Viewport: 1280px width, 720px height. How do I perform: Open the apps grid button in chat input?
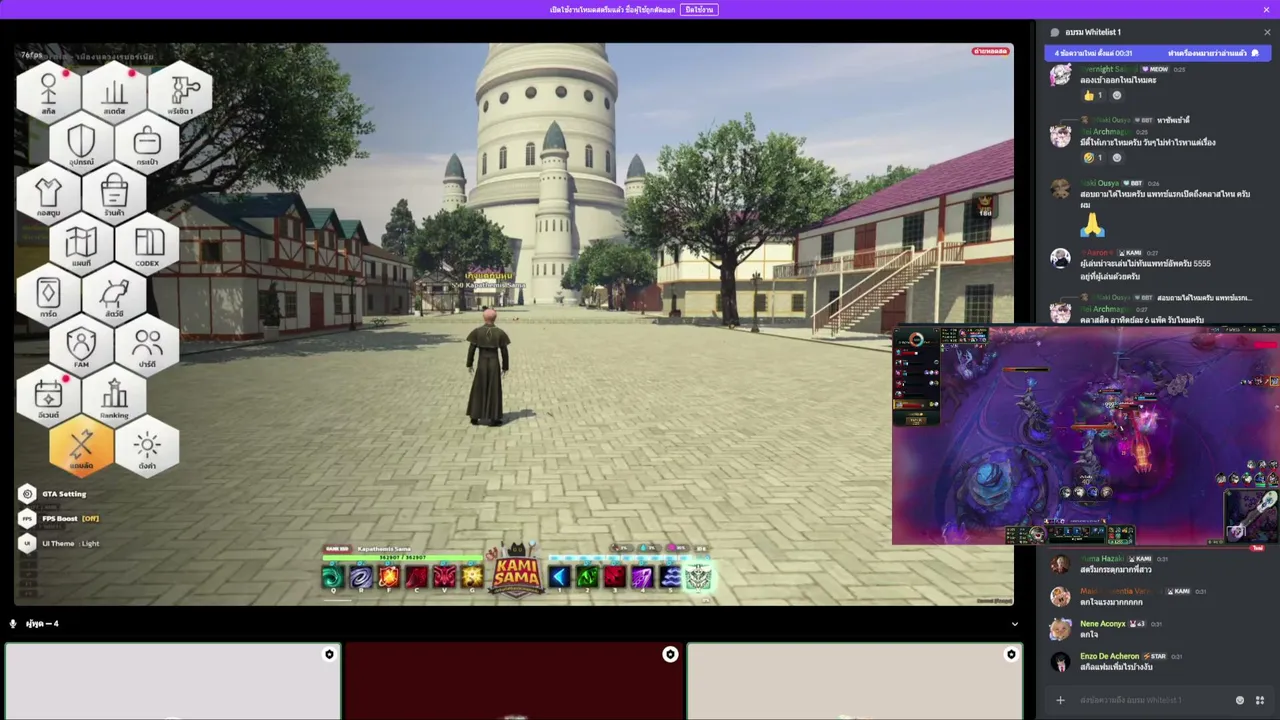click(x=1260, y=700)
